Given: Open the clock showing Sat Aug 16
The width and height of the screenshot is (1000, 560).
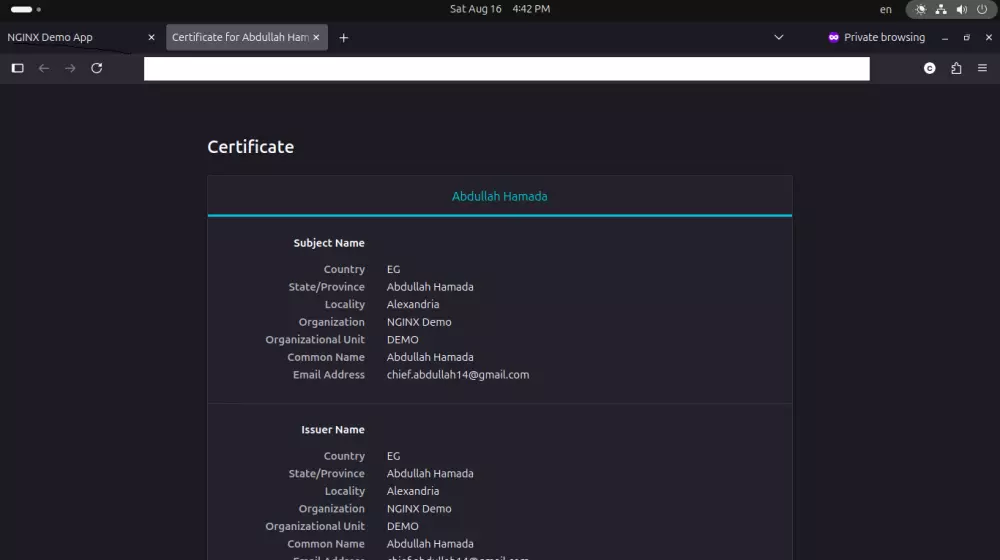Looking at the screenshot, I should click(499, 9).
